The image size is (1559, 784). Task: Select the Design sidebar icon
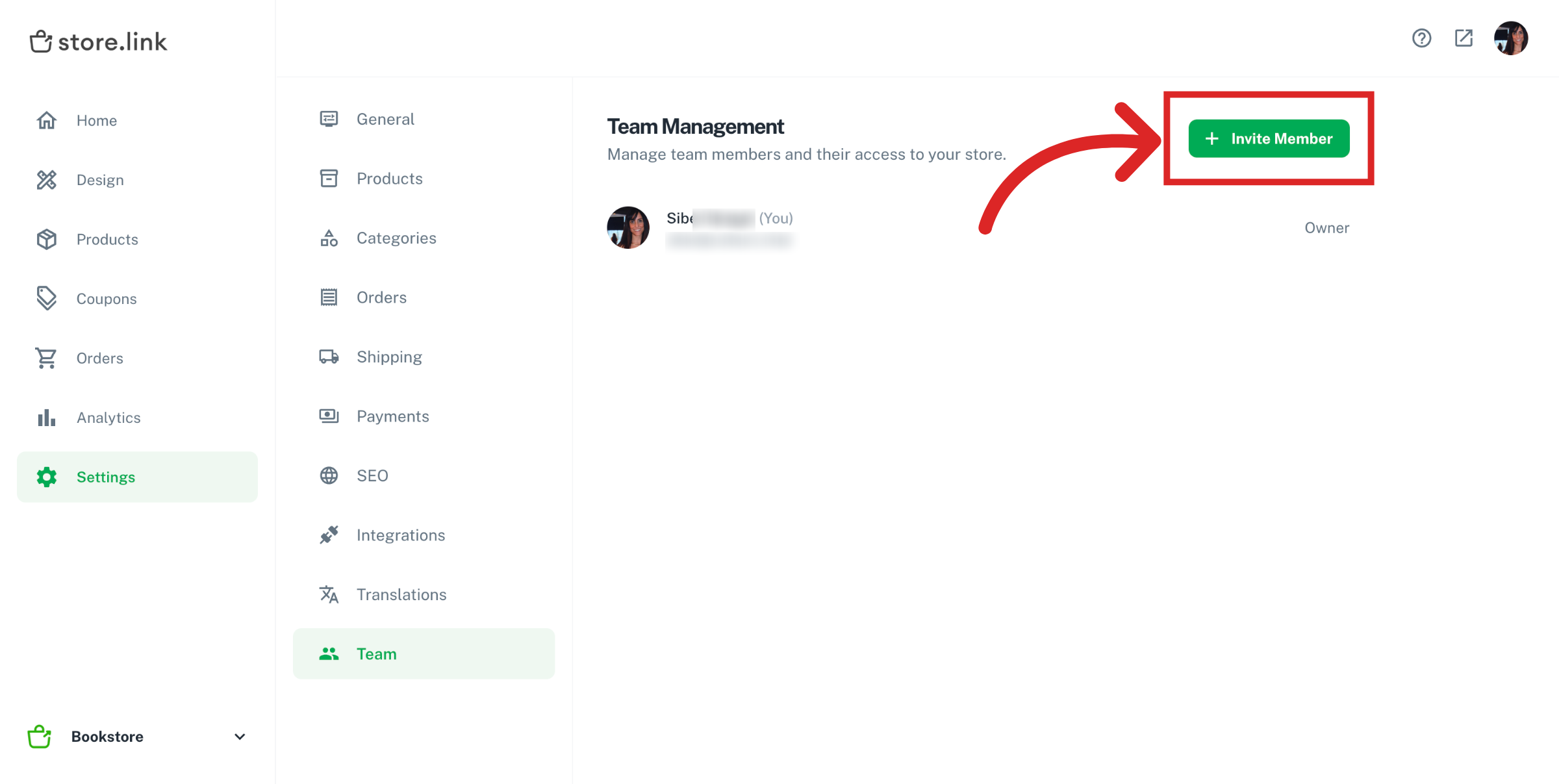click(x=46, y=179)
